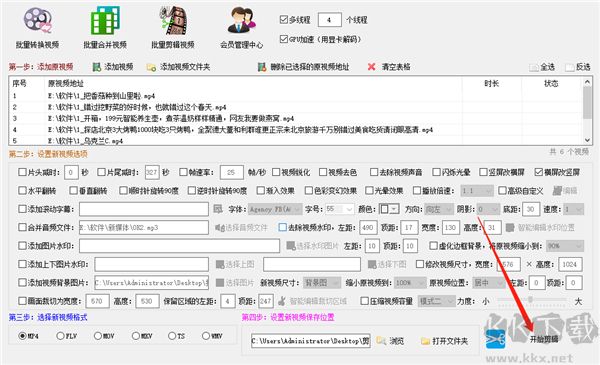Open the 批量合并视频 green grid icon
This screenshot has height=365, width=600.
105,20
